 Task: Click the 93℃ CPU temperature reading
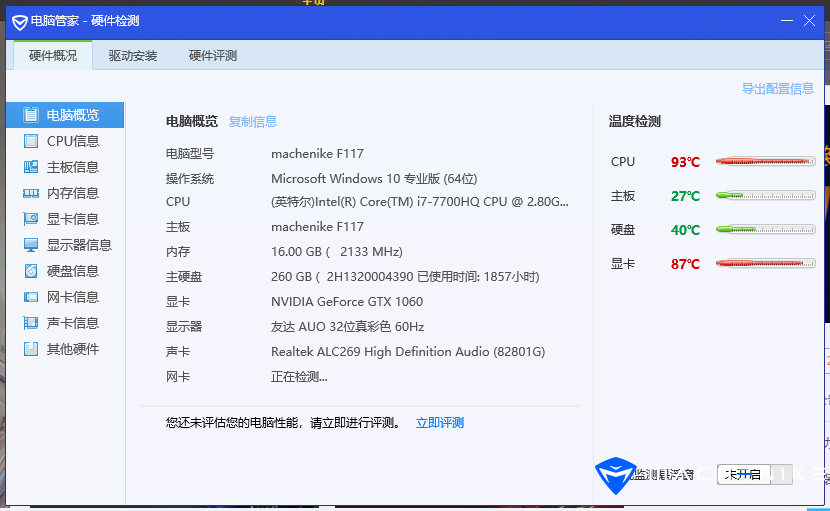point(685,162)
